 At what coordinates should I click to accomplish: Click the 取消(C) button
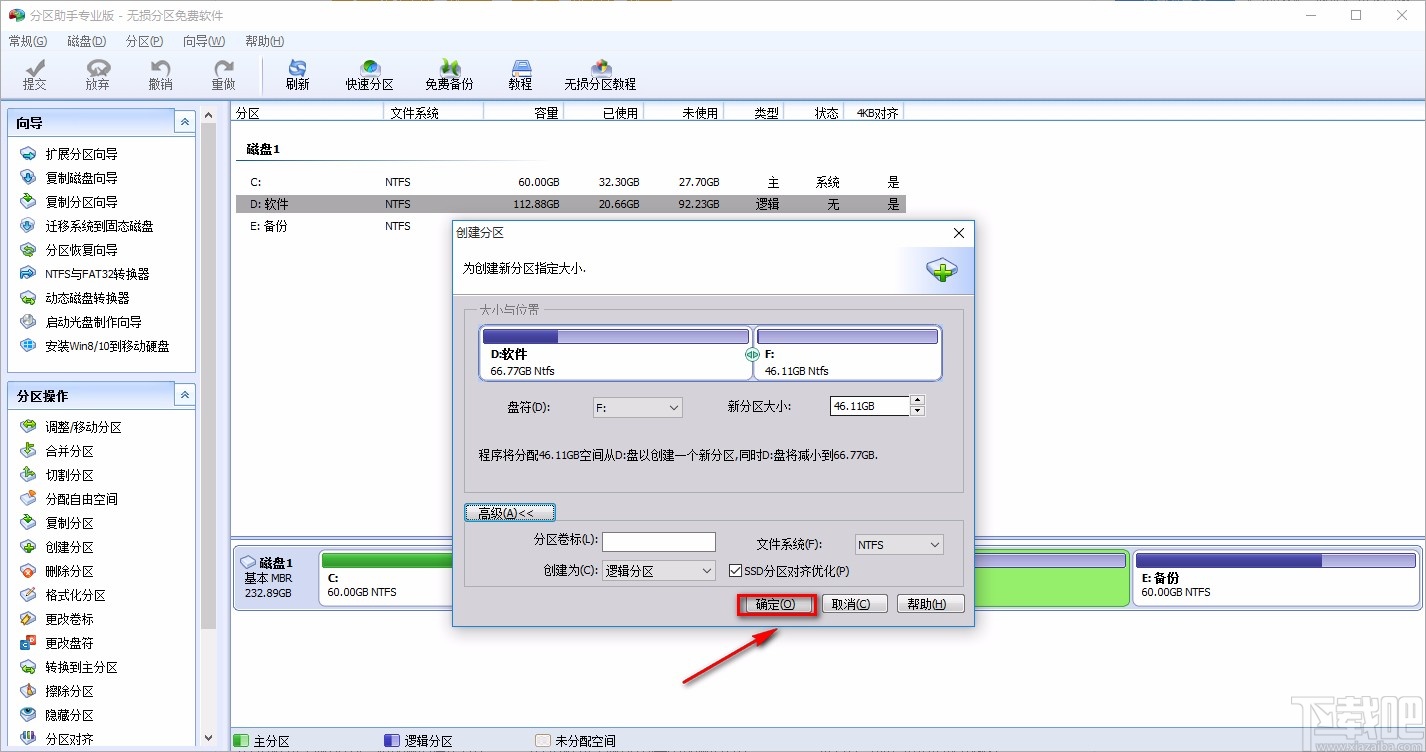pos(854,604)
